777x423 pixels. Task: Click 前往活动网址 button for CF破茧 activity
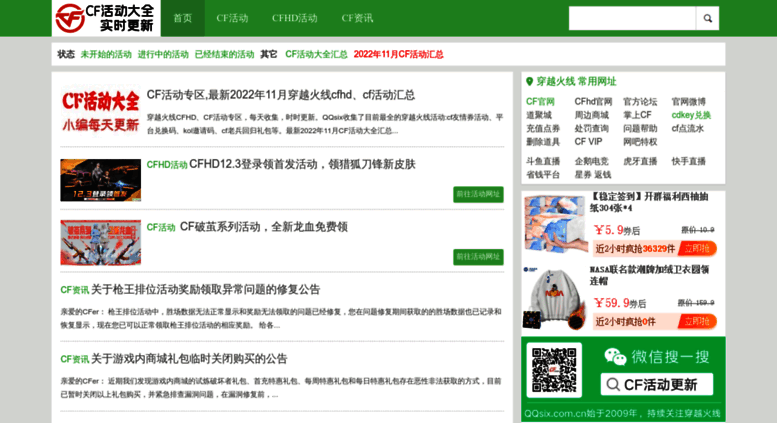(478, 257)
